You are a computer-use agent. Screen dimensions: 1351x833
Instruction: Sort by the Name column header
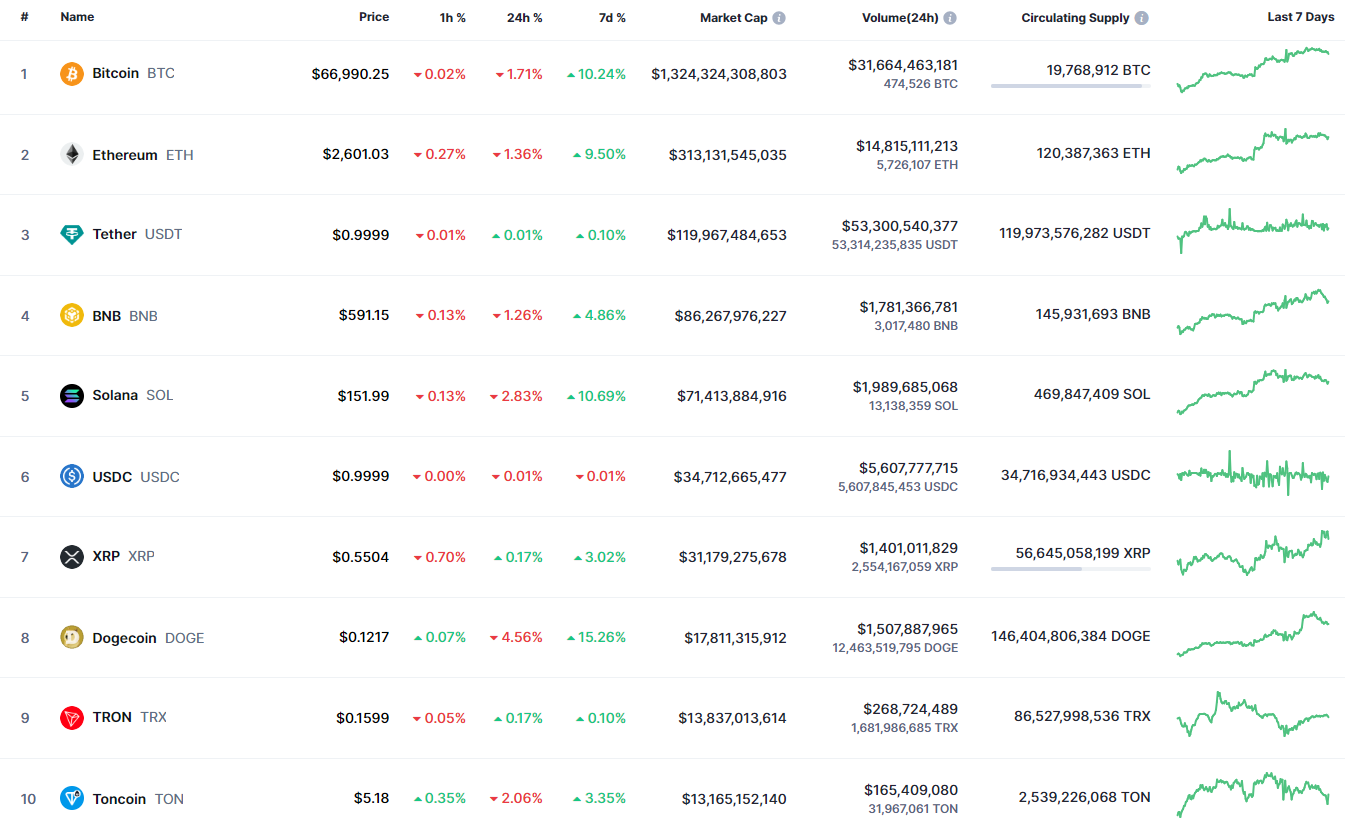[x=77, y=18]
